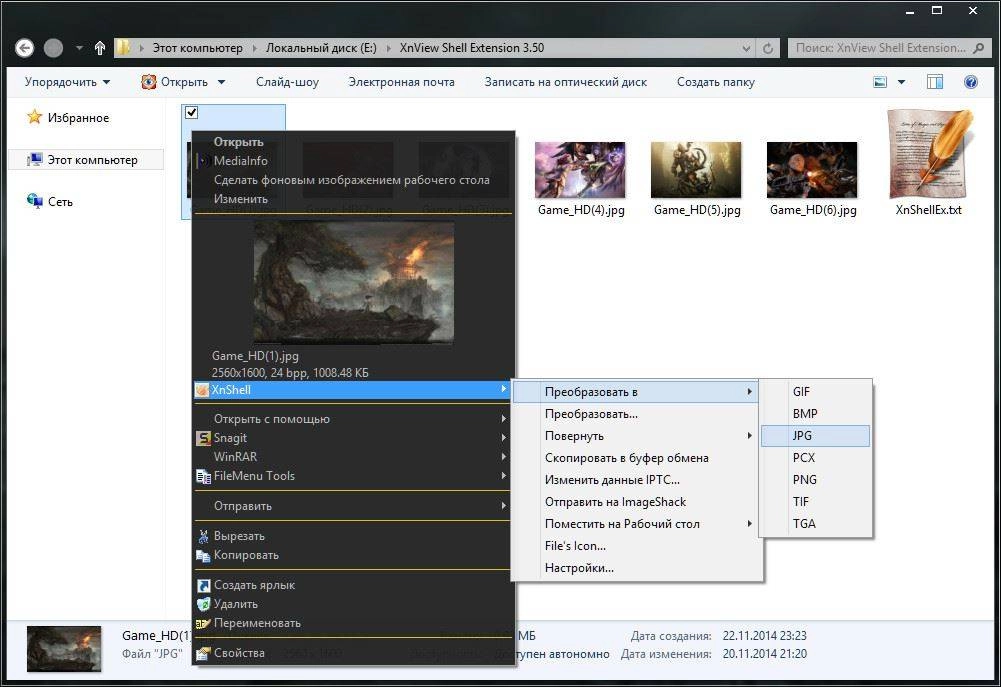Choose Вырезать in the context menu
Screen dimensions: 1001x687
(352, 536)
